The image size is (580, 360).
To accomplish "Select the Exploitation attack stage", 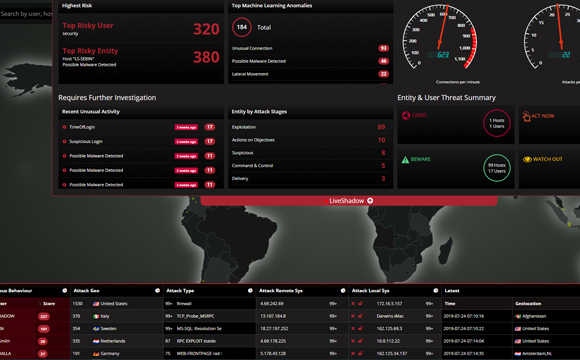I will tap(310, 127).
